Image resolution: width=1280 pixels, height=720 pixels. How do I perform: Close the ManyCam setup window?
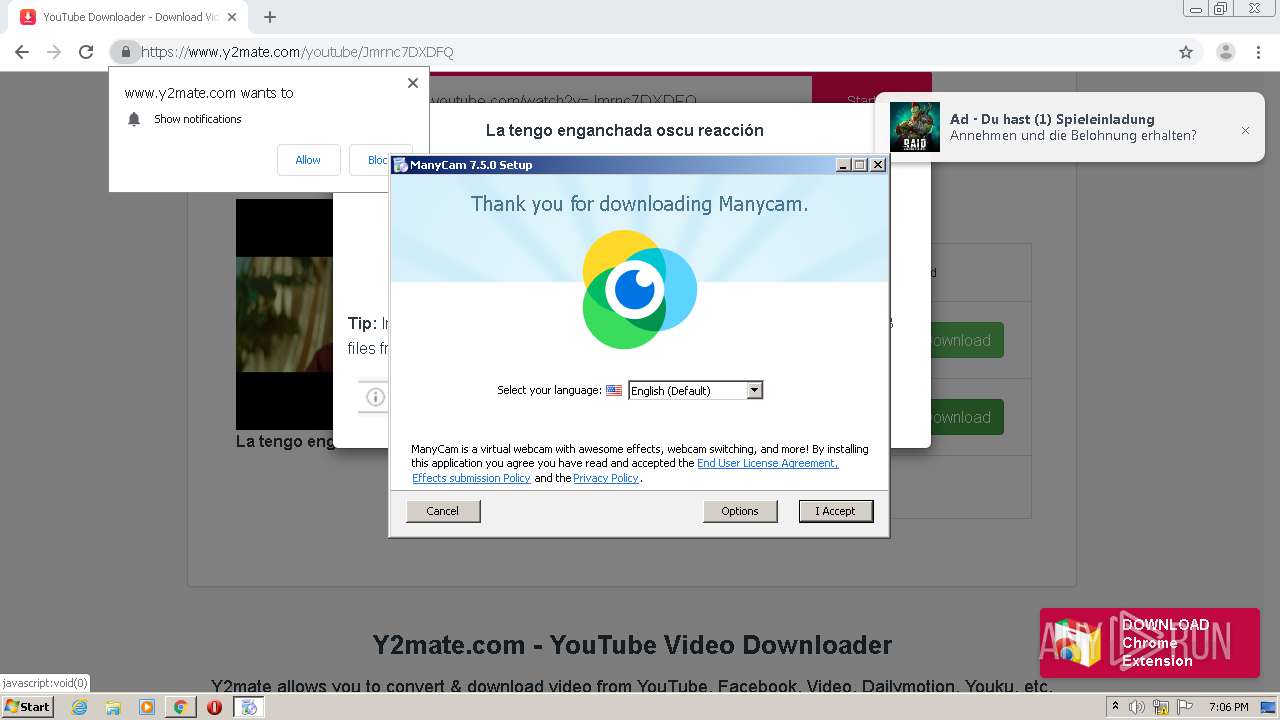[878, 165]
